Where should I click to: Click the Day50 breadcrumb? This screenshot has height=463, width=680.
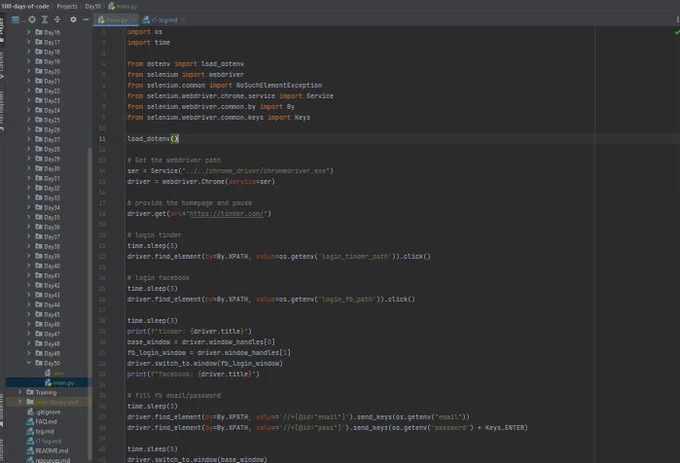click(x=93, y=6)
